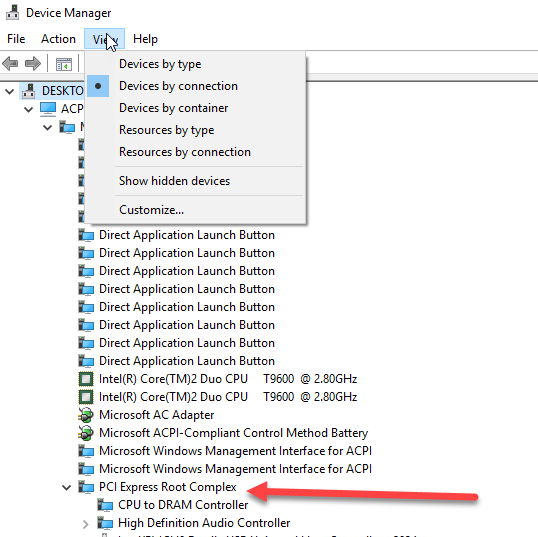538x537 pixels.
Task: Choose Devices by container
Action: click(195, 108)
